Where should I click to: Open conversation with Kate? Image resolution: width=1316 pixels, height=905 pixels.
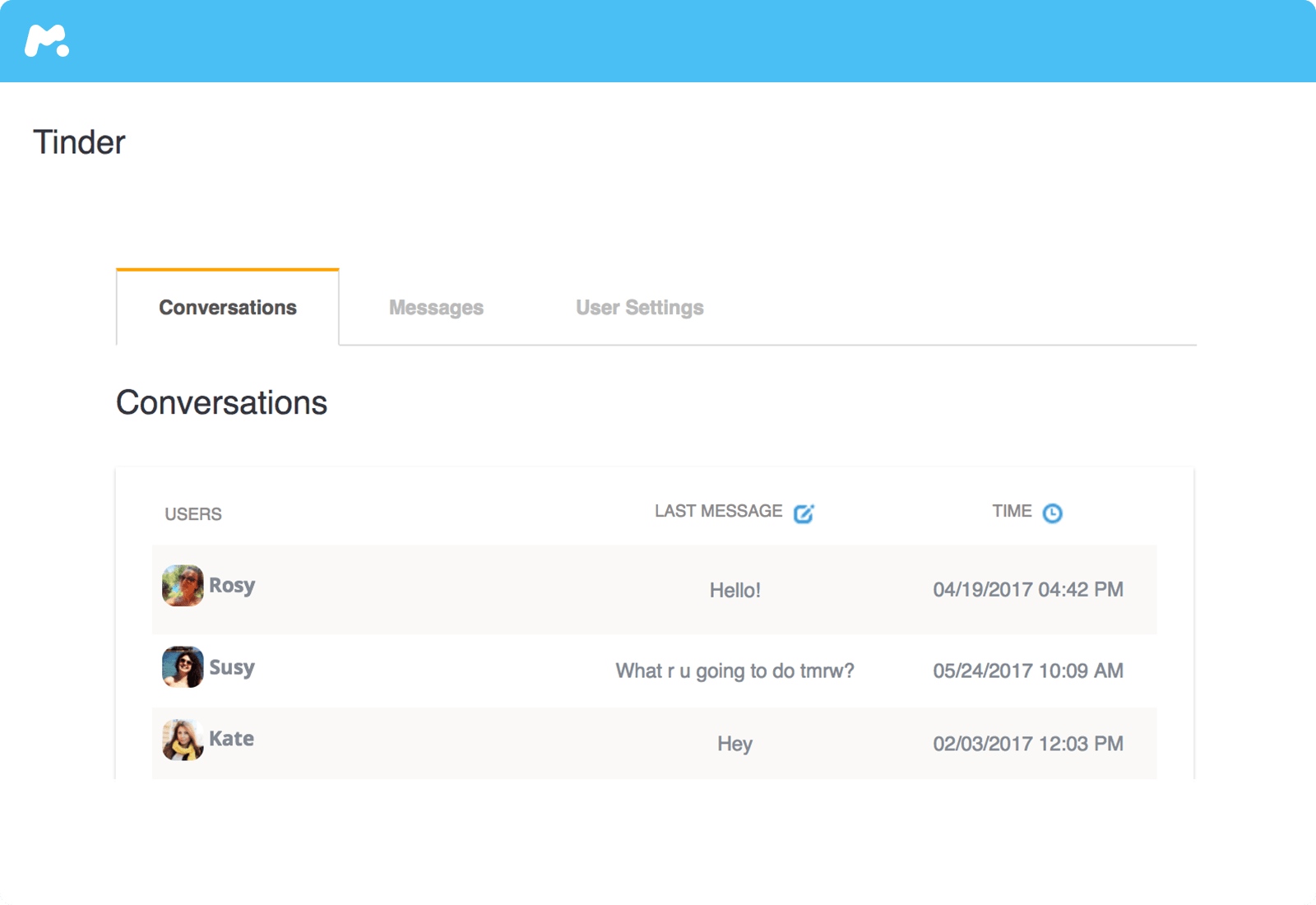coord(654,743)
